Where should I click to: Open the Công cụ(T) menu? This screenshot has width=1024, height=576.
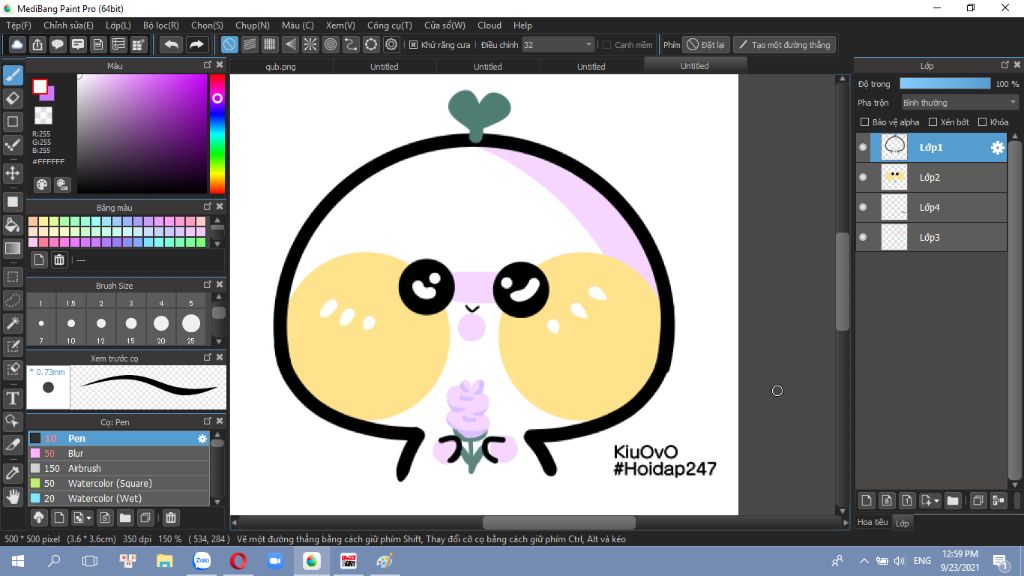[390, 25]
